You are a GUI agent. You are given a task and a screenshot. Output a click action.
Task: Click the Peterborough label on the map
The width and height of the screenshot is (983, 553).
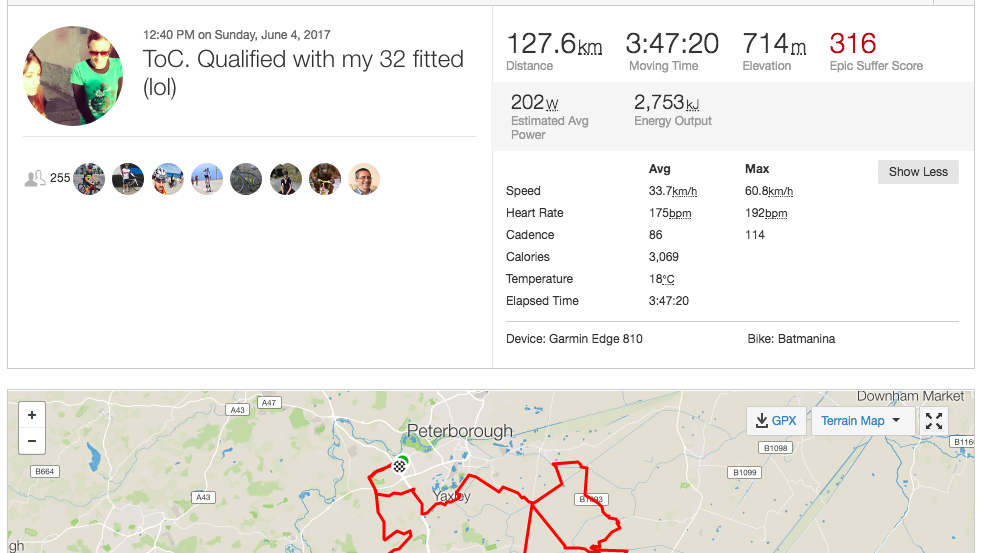click(x=459, y=431)
